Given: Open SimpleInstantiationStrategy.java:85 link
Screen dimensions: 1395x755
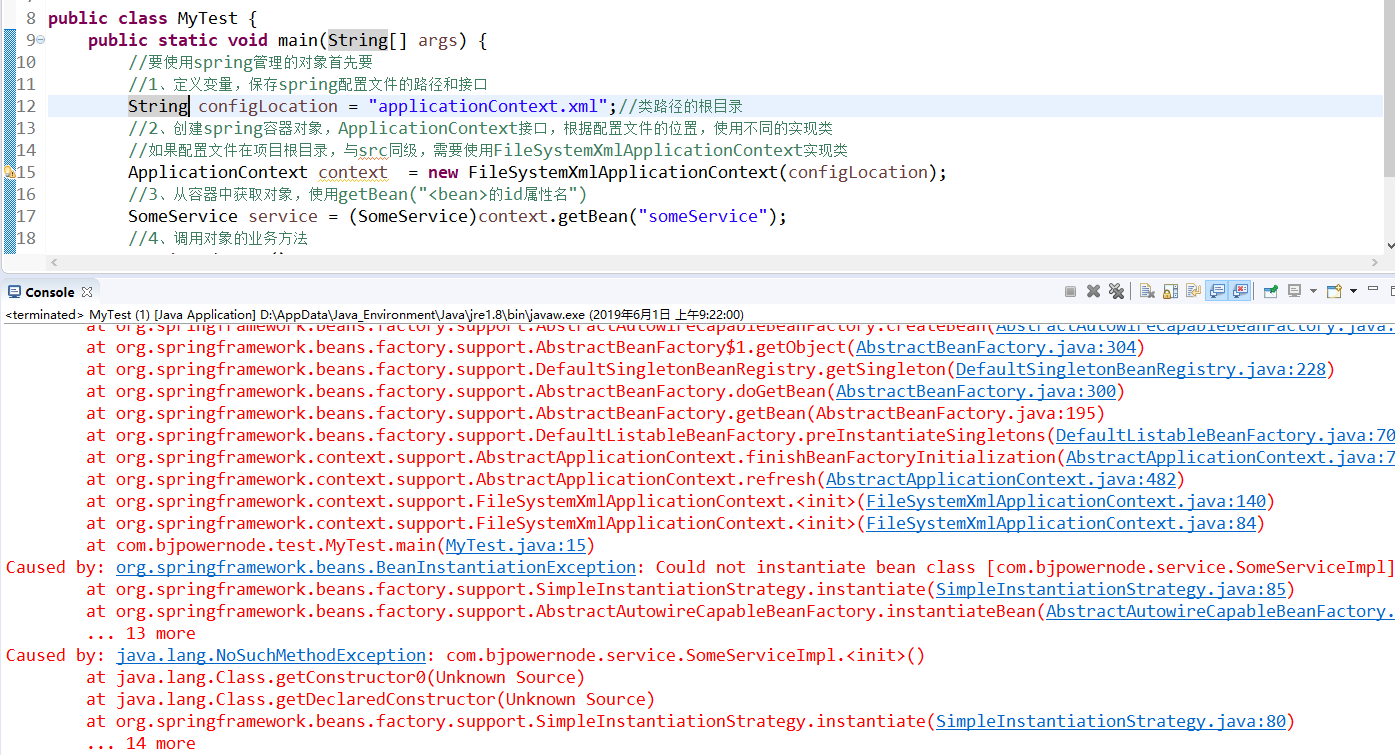Looking at the screenshot, I should tap(1111, 589).
